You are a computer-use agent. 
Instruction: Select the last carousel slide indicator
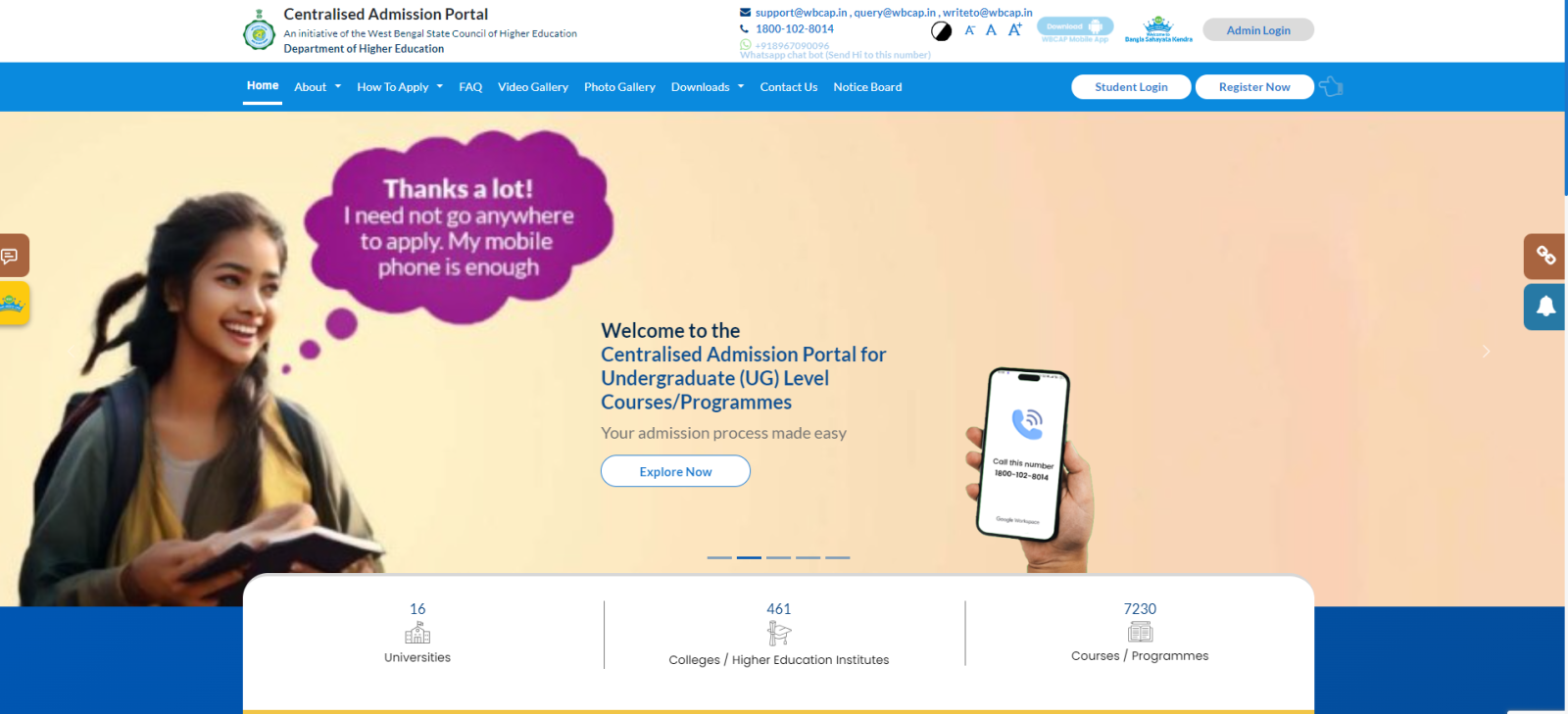click(838, 557)
